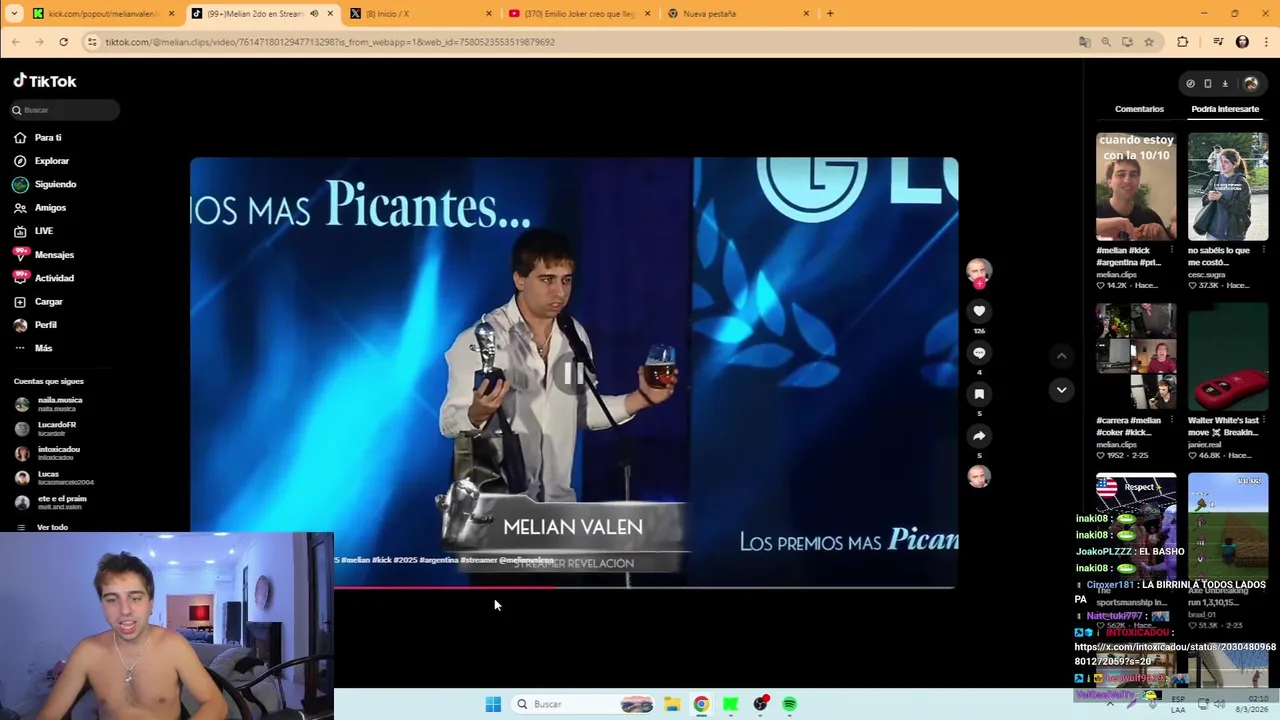Show hidden system tray icons
The width and height of the screenshot is (1280, 720).
pyautogui.click(x=1110, y=704)
